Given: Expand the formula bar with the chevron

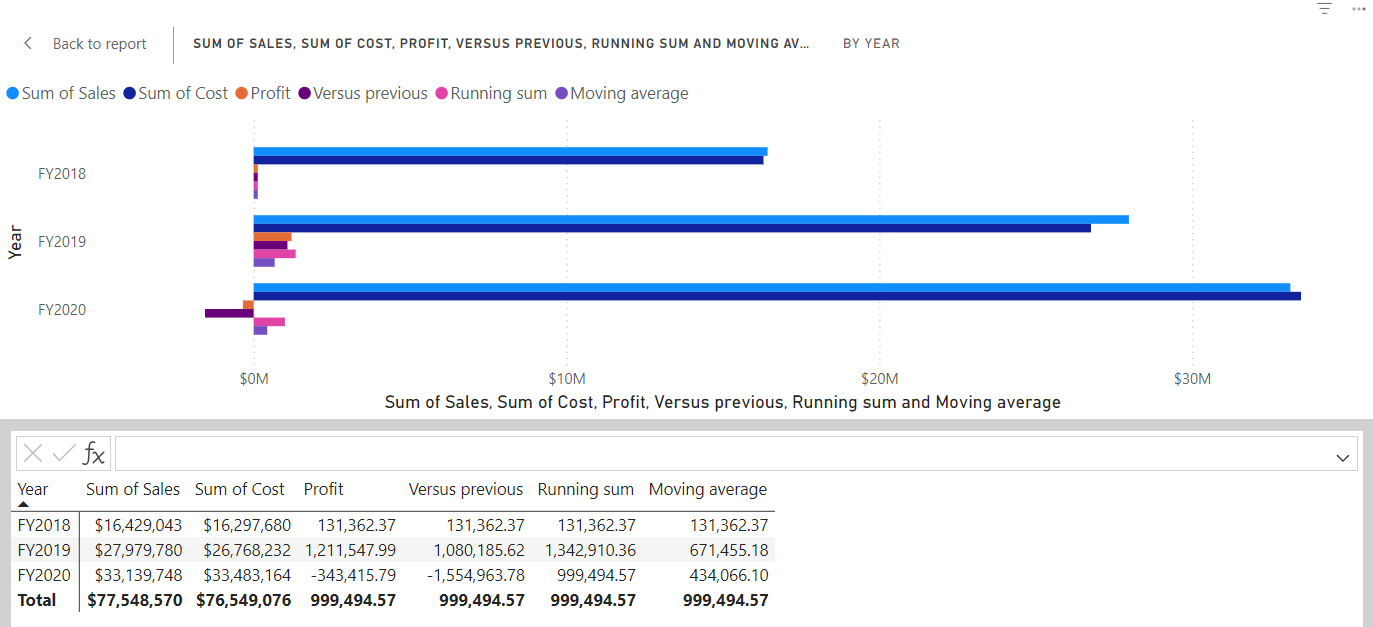Looking at the screenshot, I should 1342,457.
